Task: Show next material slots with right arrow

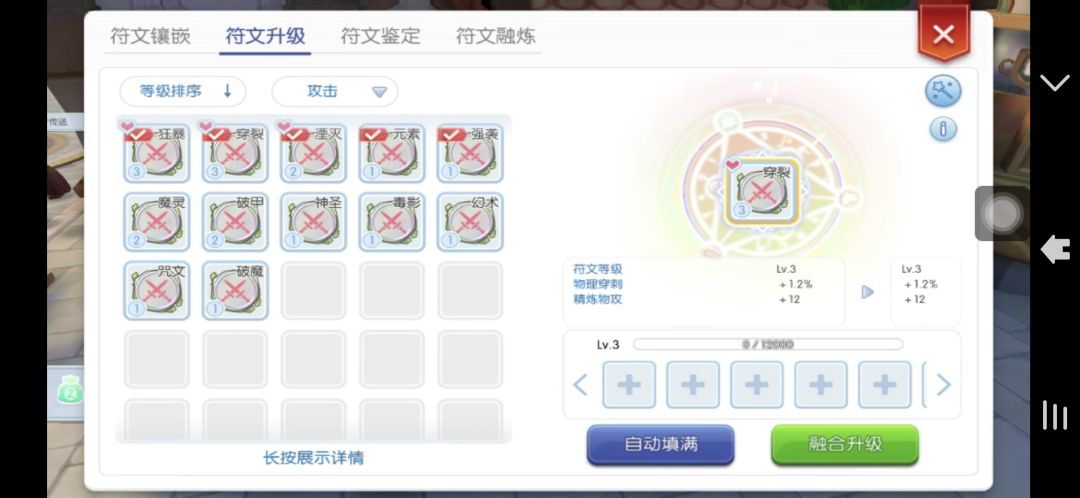Action: pos(944,385)
